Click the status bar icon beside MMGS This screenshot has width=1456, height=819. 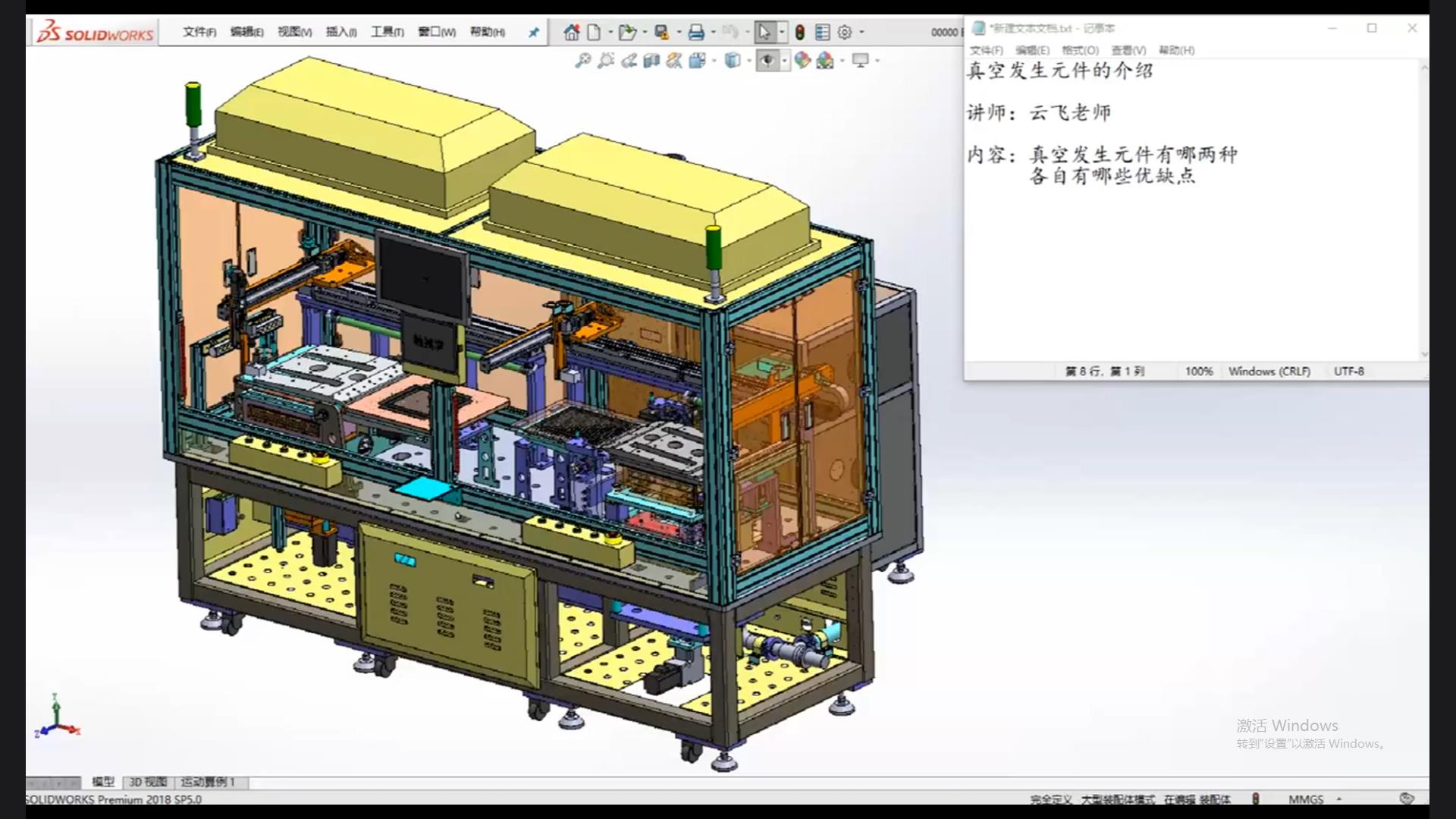[1407, 799]
